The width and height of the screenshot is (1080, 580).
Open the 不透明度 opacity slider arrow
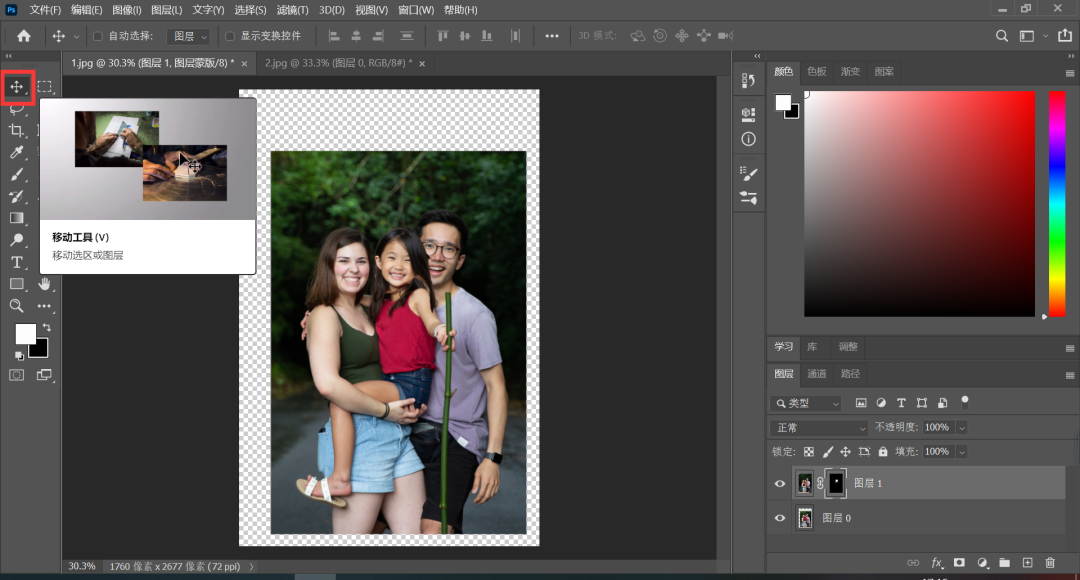coord(962,428)
